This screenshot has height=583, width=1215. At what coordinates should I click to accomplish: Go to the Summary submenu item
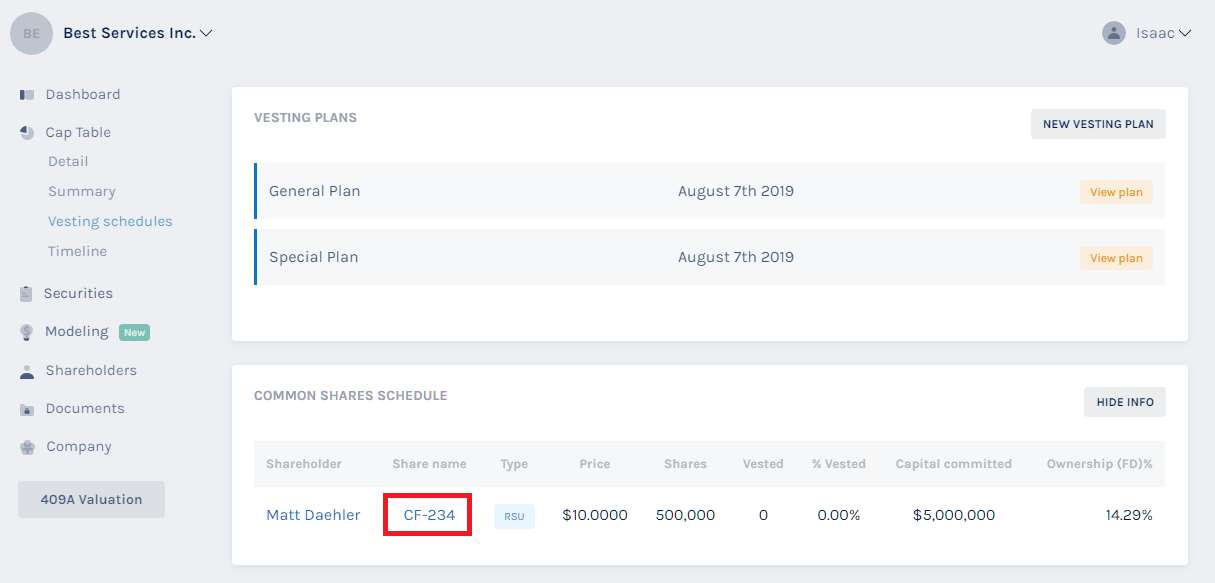click(x=82, y=192)
